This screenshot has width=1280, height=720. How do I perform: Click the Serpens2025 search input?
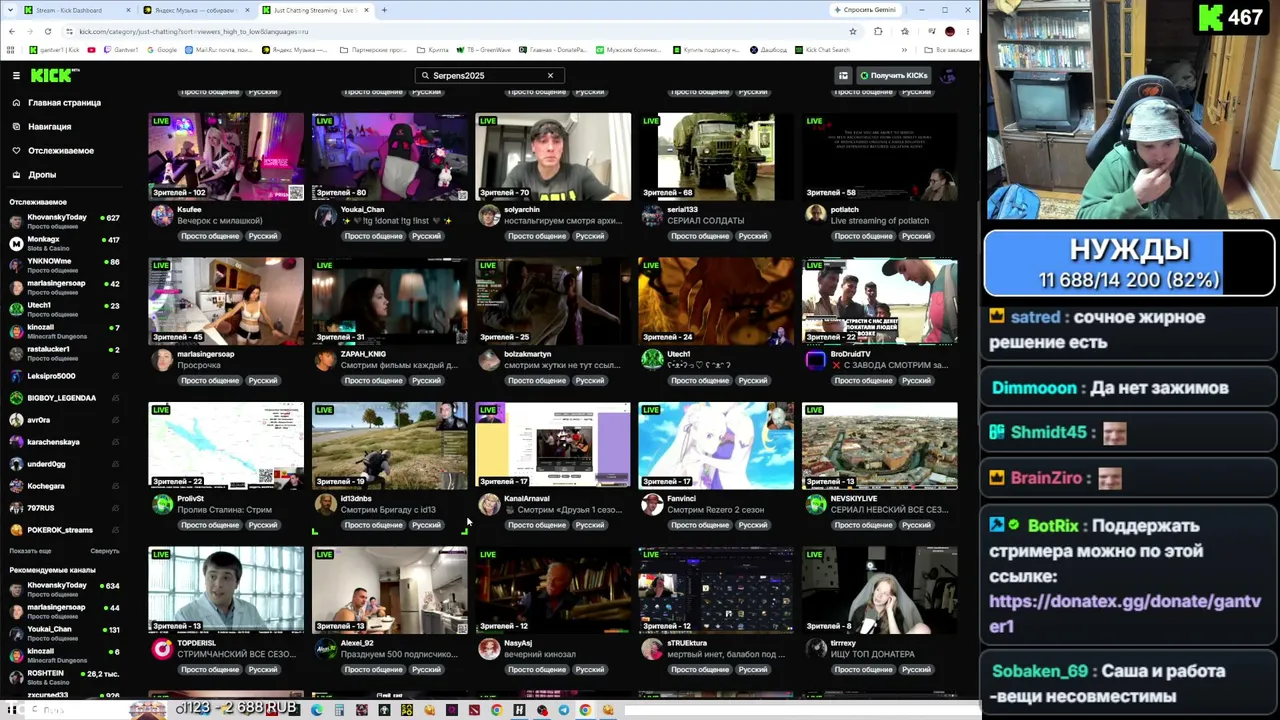click(x=488, y=75)
